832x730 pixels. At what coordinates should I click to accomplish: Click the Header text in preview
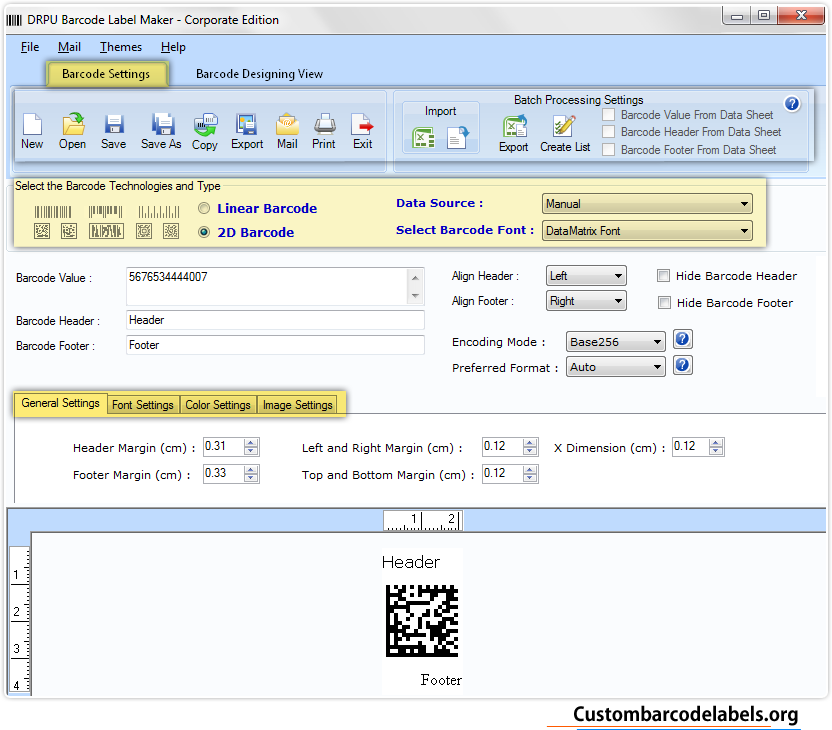(x=411, y=562)
